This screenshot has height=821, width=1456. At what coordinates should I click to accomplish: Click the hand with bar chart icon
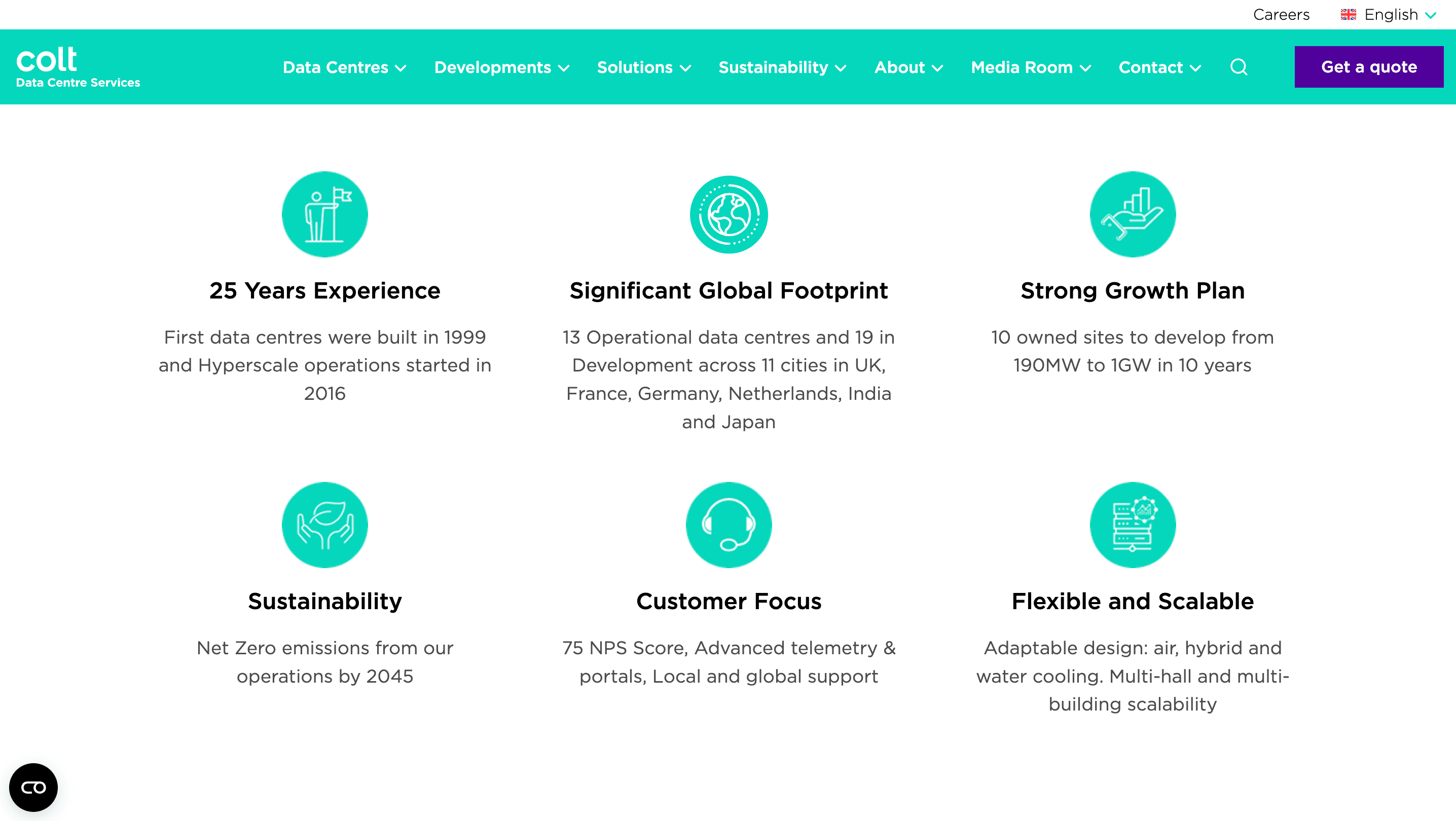(x=1132, y=215)
